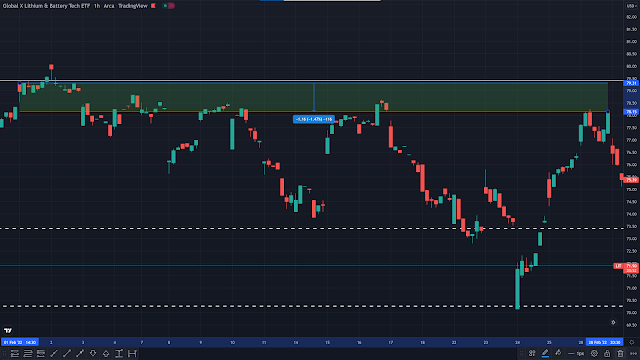This screenshot has width=640, height=360.
Task: Click the Arca exchange label
Action: pos(109,6)
